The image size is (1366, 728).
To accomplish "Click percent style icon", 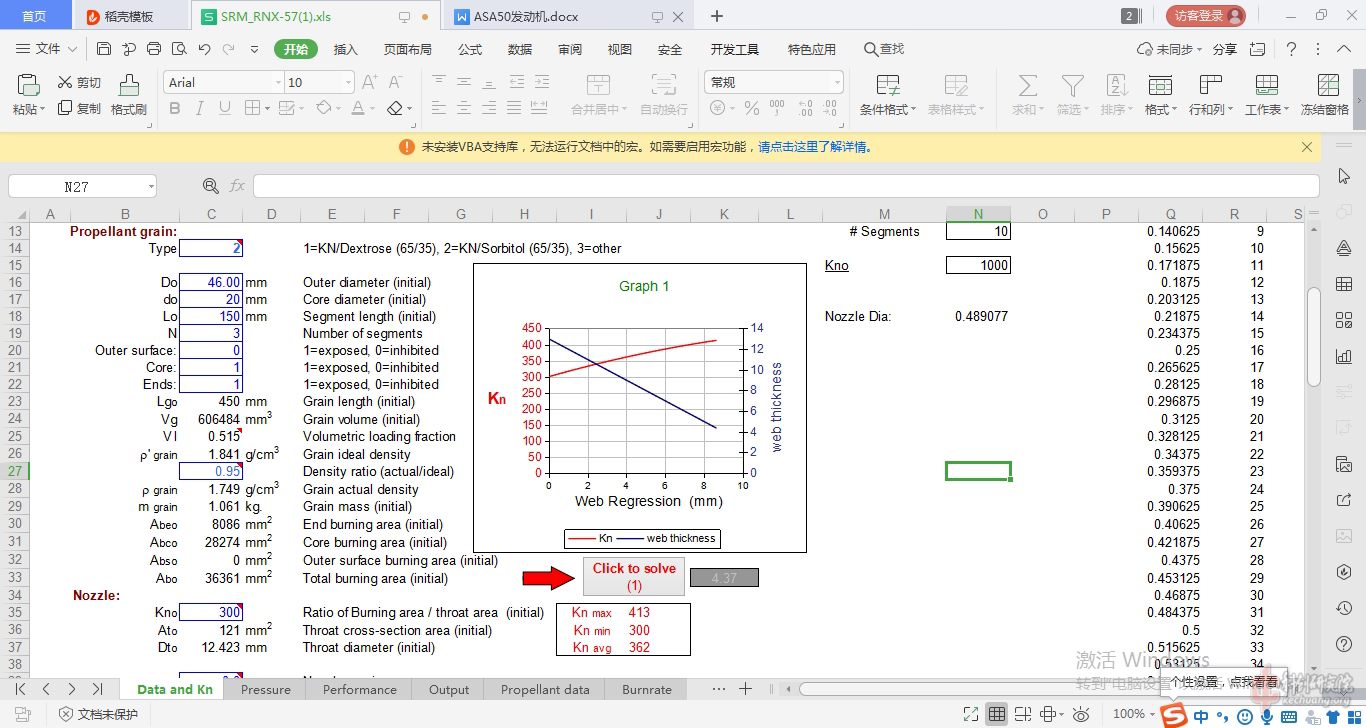I will pos(751,108).
